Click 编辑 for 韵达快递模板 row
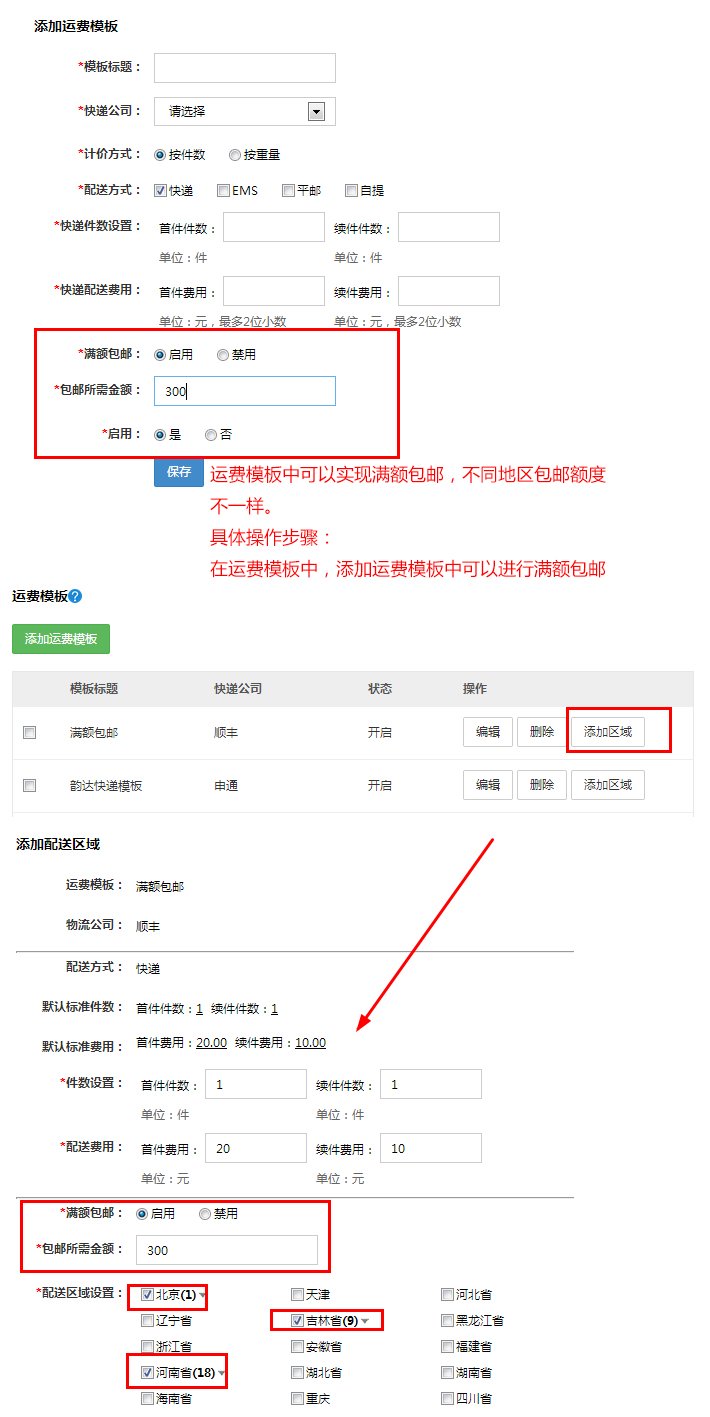Image resolution: width=710 pixels, height=1417 pixels. (488, 785)
